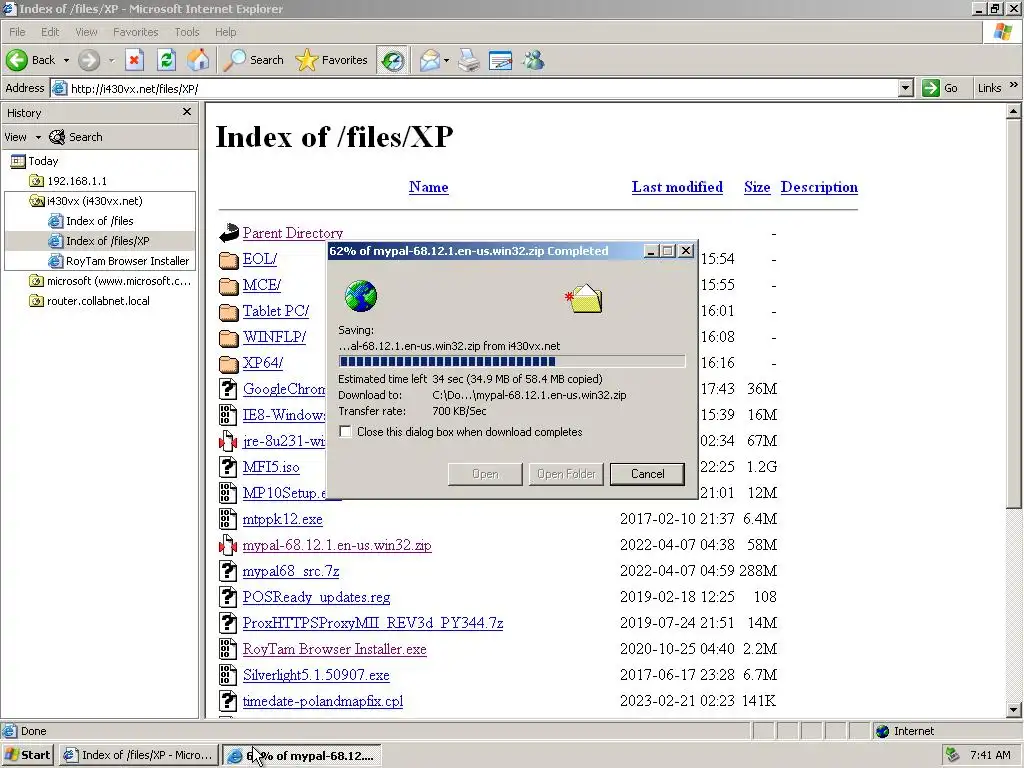
Task: Open the Tablet PC/ folder link
Action: point(276,312)
